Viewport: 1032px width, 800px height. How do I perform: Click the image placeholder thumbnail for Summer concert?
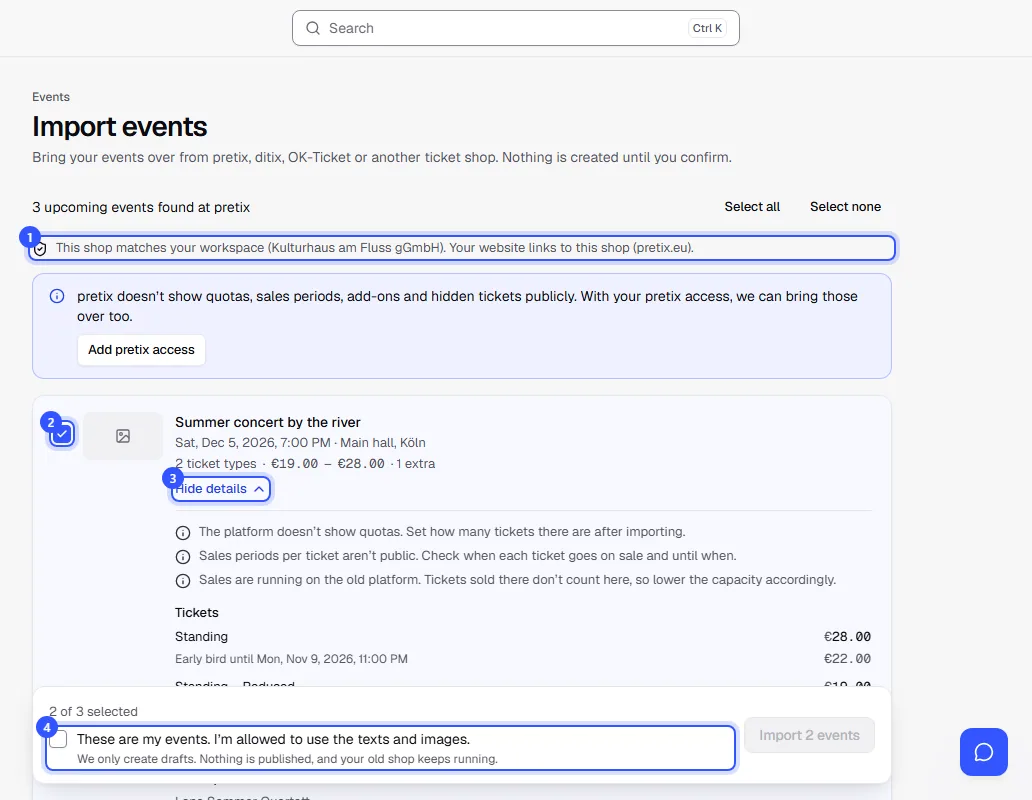pyautogui.click(x=123, y=436)
